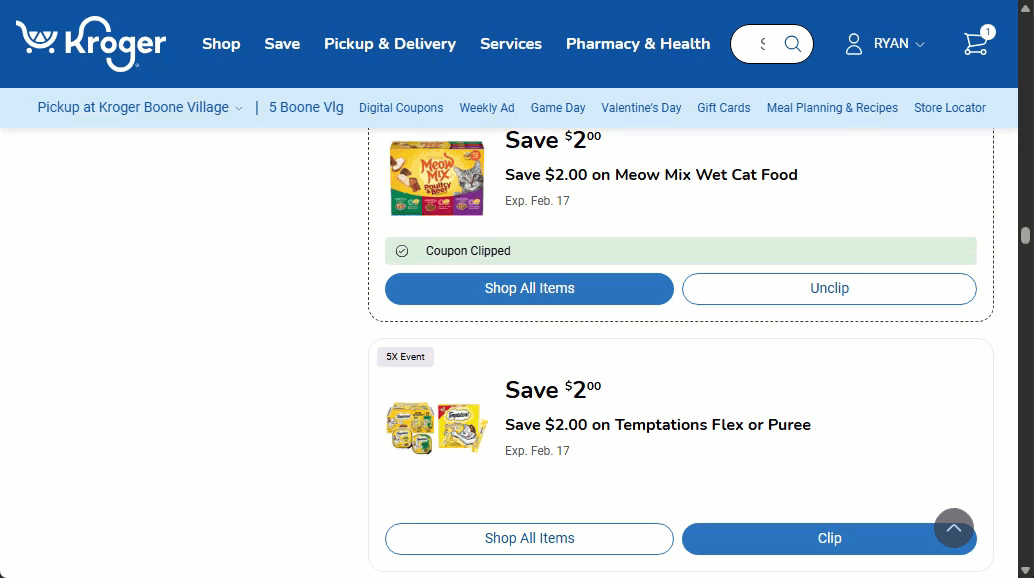Viewport: 1034px width, 578px height.
Task: Expand Pickup at Kroger Boone Village selector
Action: pos(140,108)
